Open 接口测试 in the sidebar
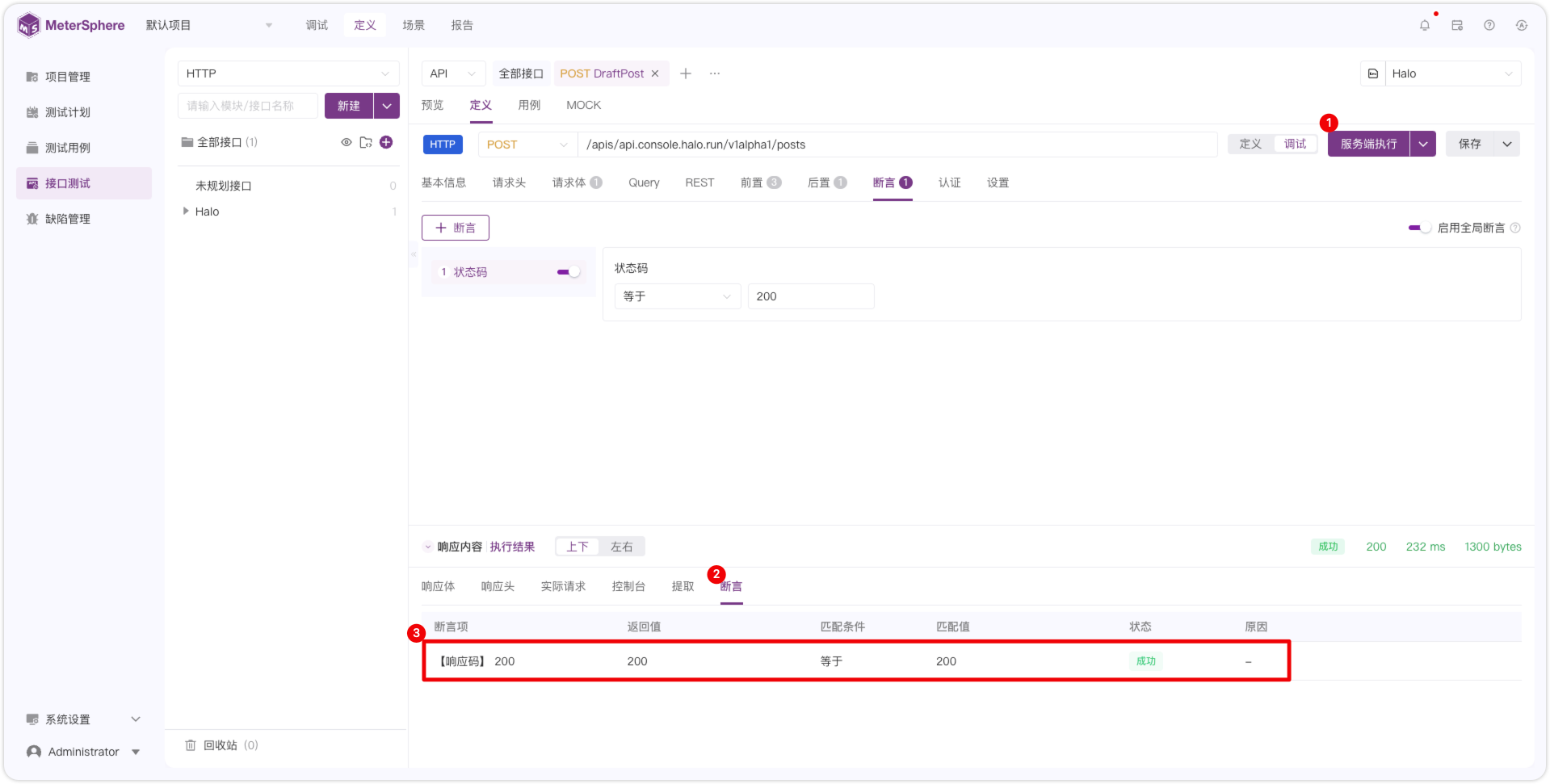Viewport: 1550px width, 784px height. pyautogui.click(x=84, y=183)
